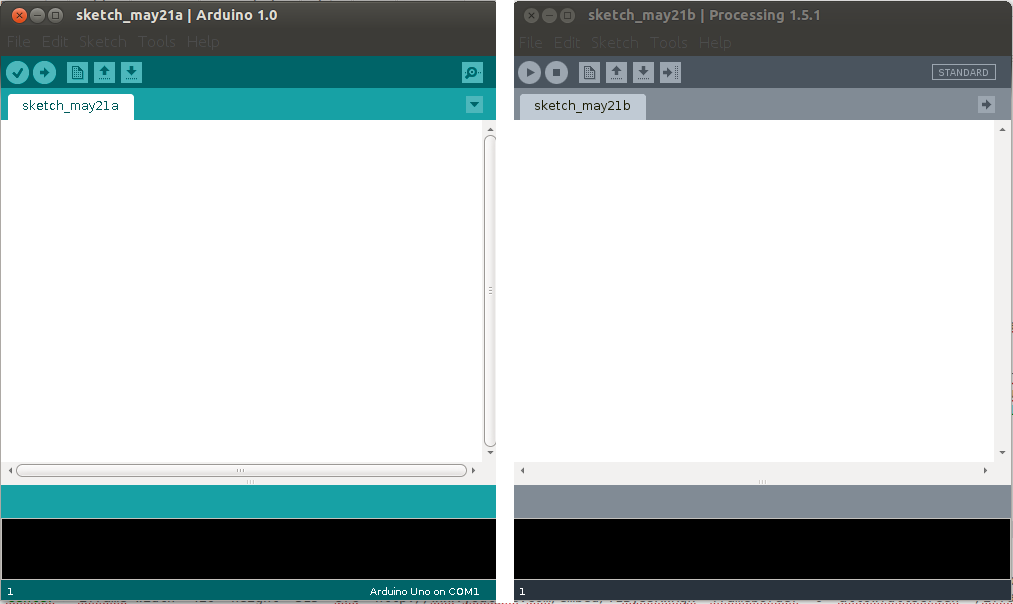Open Sketch menu in Processing window

click(x=614, y=43)
